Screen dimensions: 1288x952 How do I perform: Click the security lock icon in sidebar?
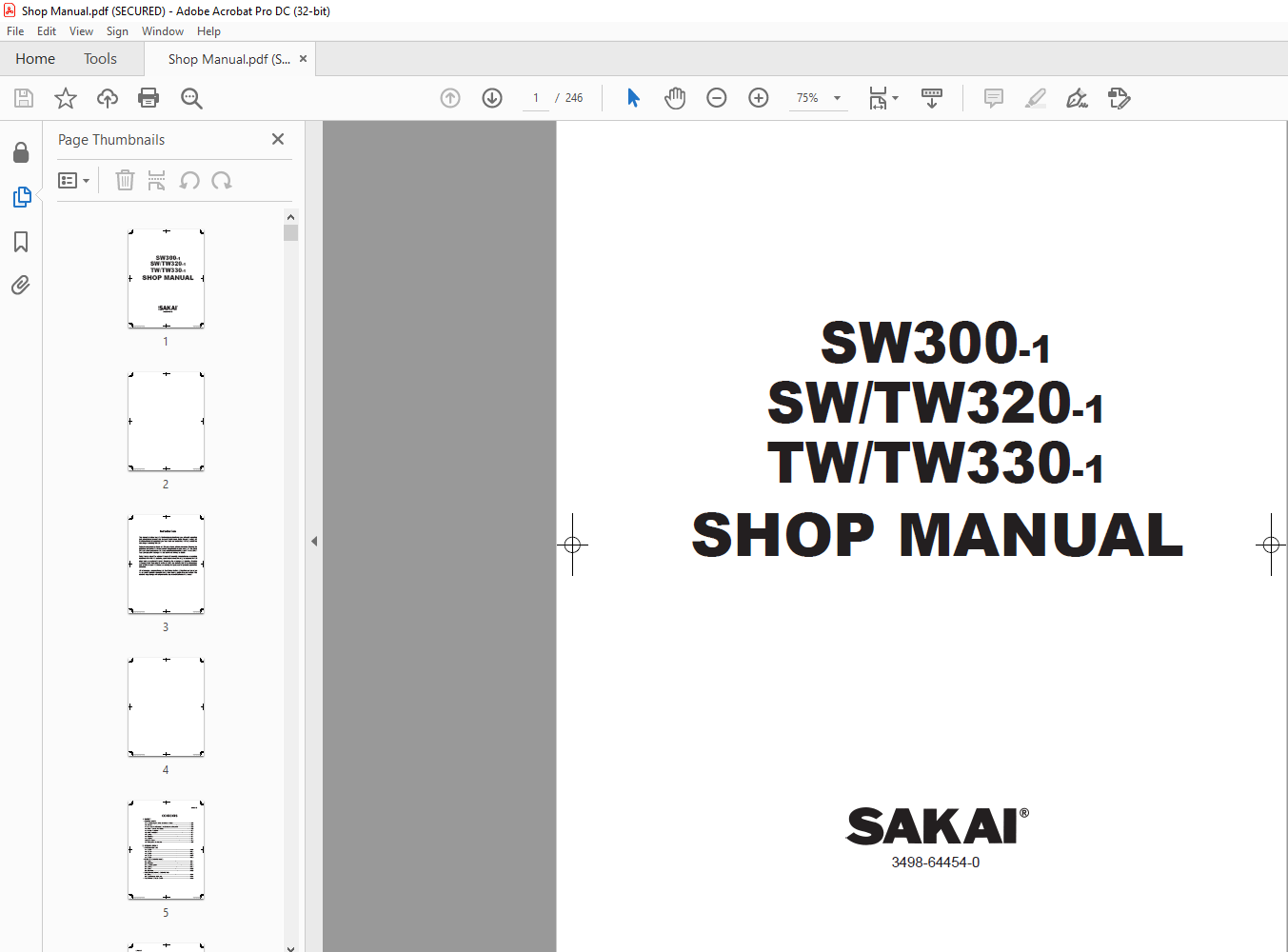click(x=21, y=153)
